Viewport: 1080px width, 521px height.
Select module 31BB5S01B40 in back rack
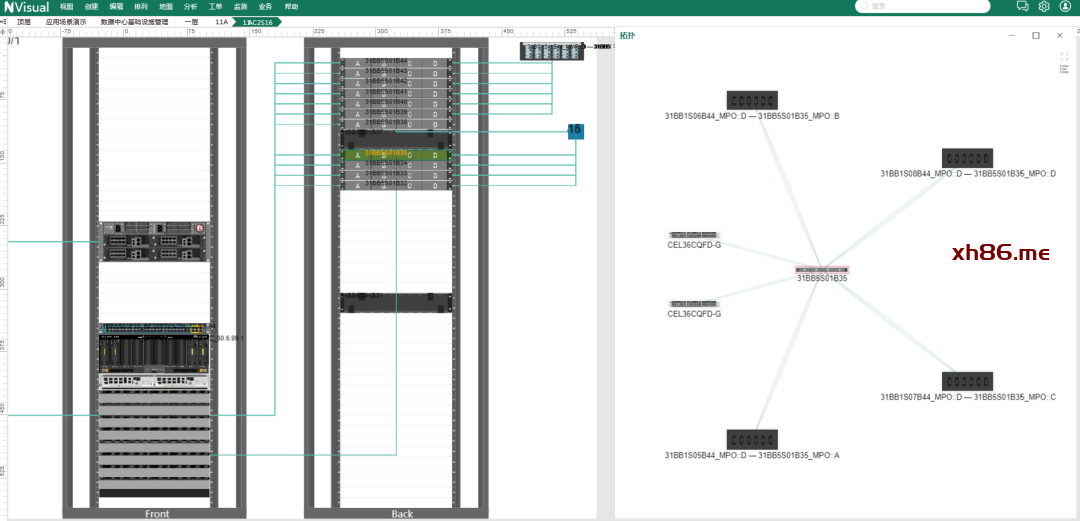pos(396,104)
